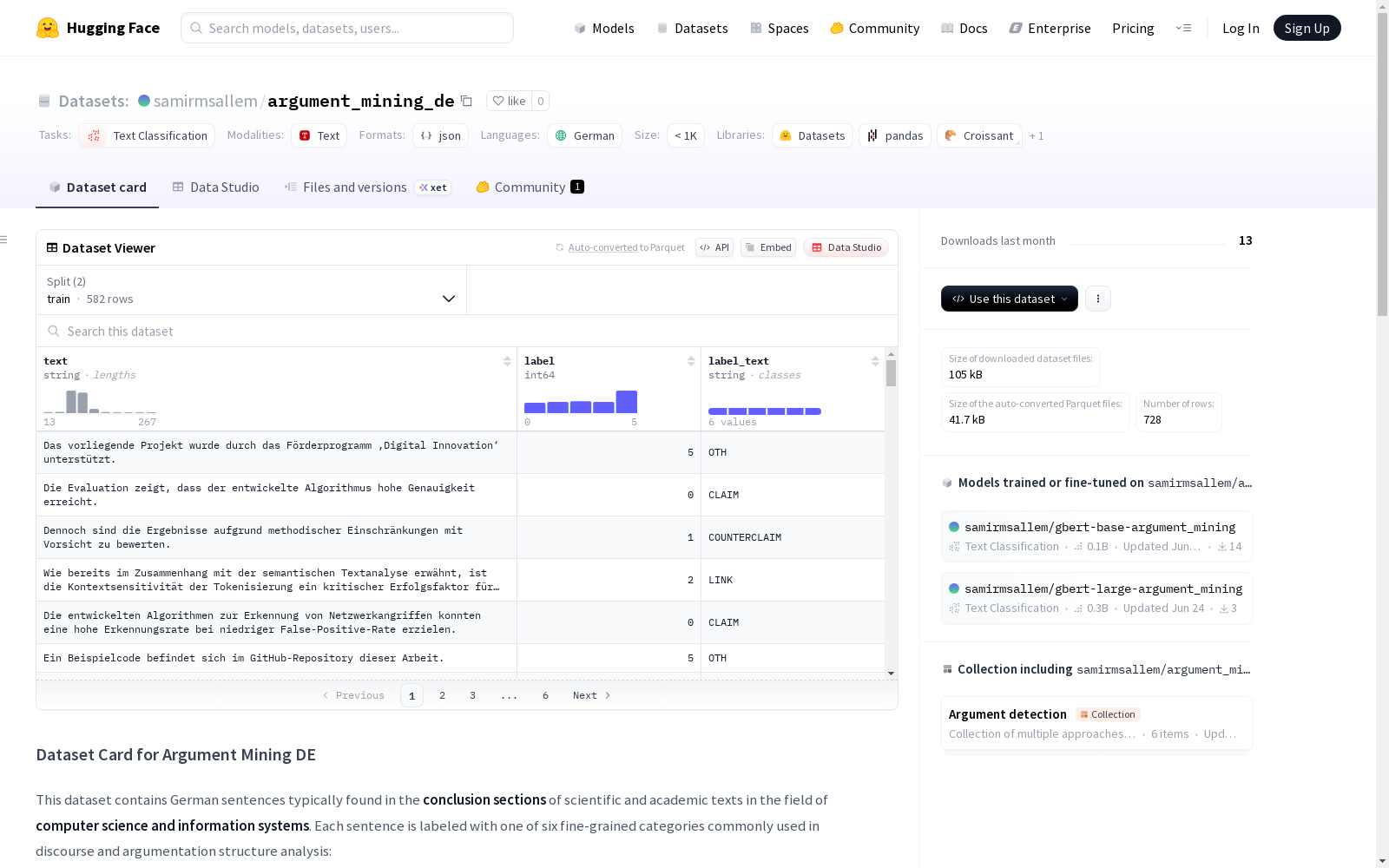1389x868 pixels.
Task: Open the three-dot dataset options button
Action: point(1098,299)
